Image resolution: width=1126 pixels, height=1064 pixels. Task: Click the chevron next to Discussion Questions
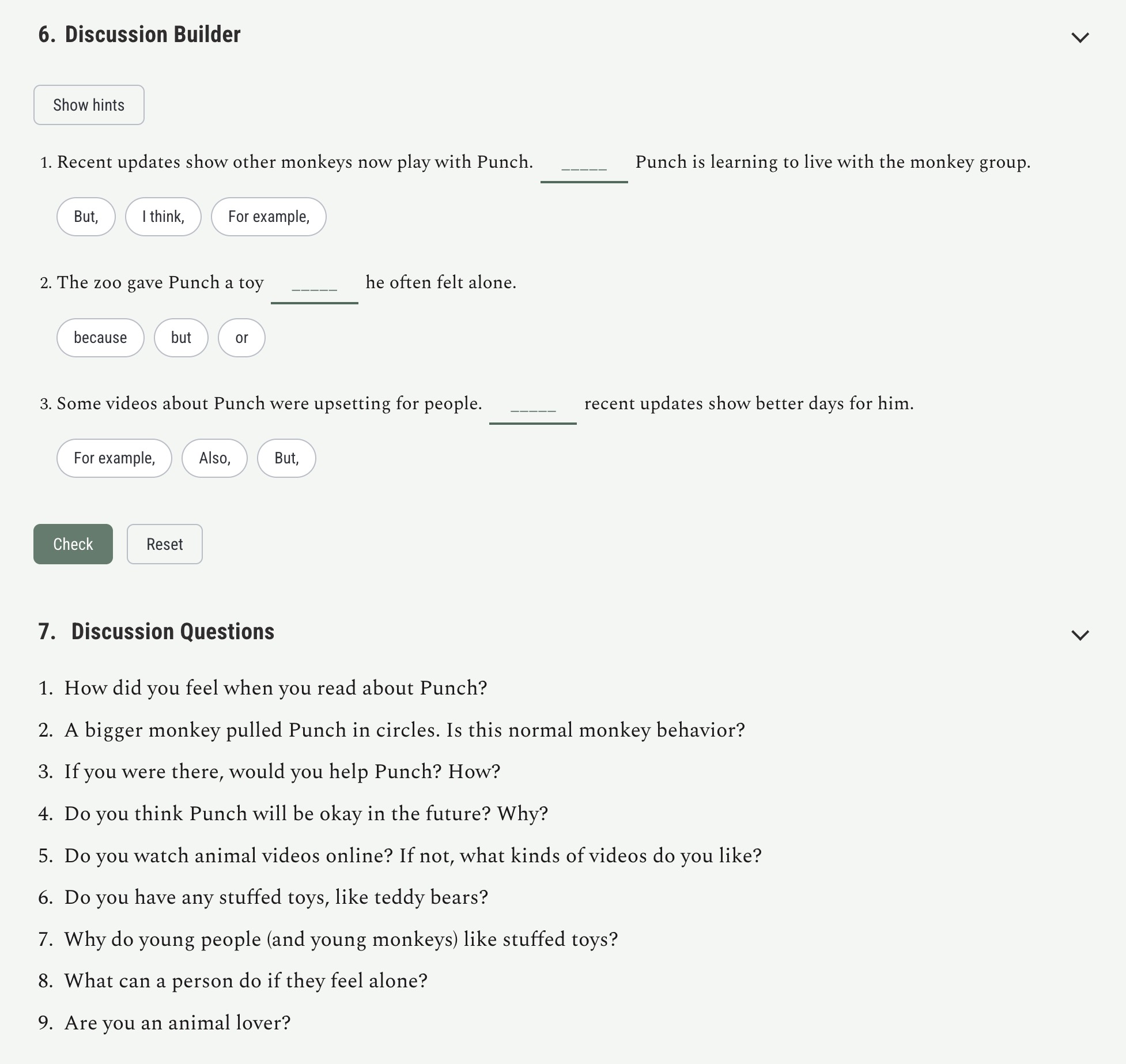click(1081, 636)
